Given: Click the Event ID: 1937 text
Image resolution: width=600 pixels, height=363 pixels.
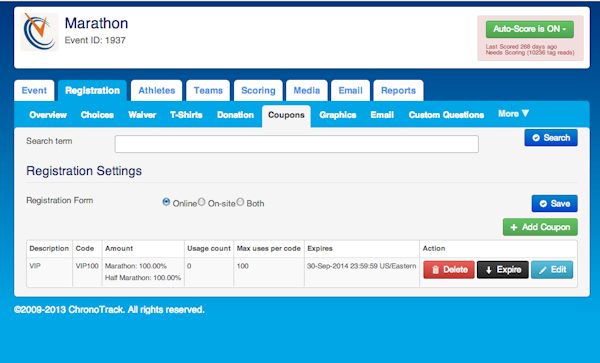Looking at the screenshot, I should (x=95, y=40).
